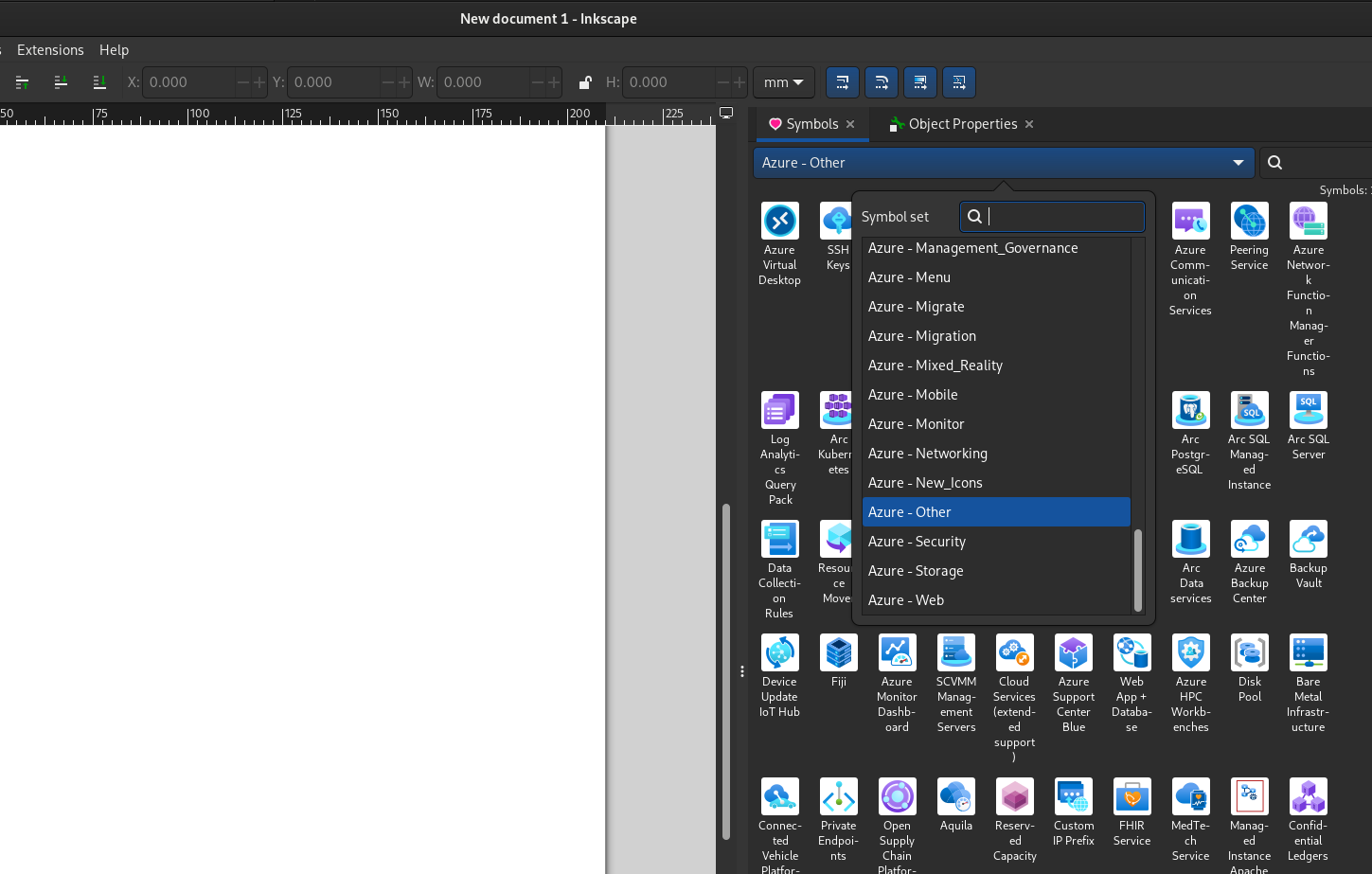Select Azure - Security symbol set

click(x=996, y=542)
